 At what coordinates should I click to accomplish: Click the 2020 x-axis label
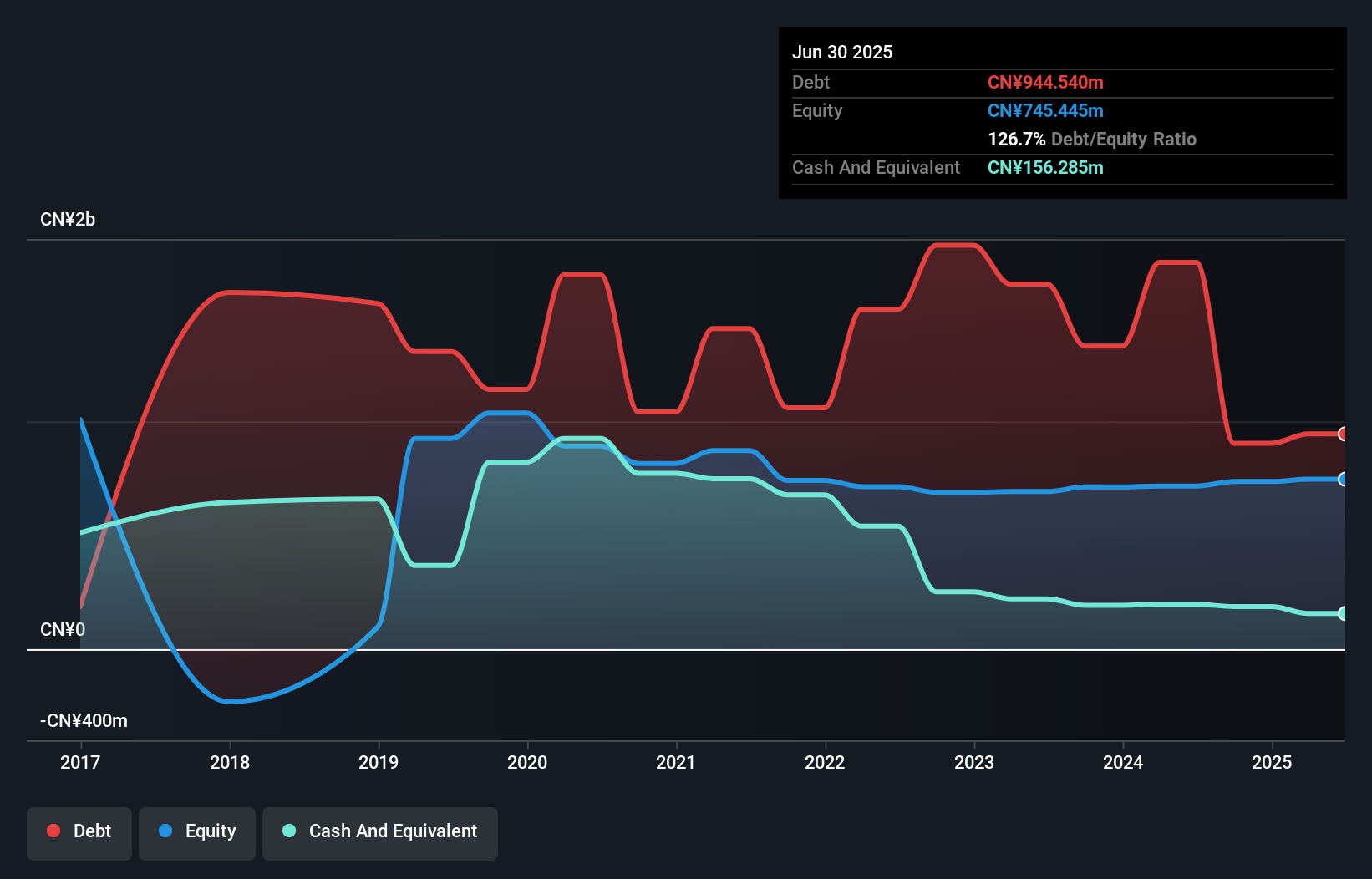(527, 762)
